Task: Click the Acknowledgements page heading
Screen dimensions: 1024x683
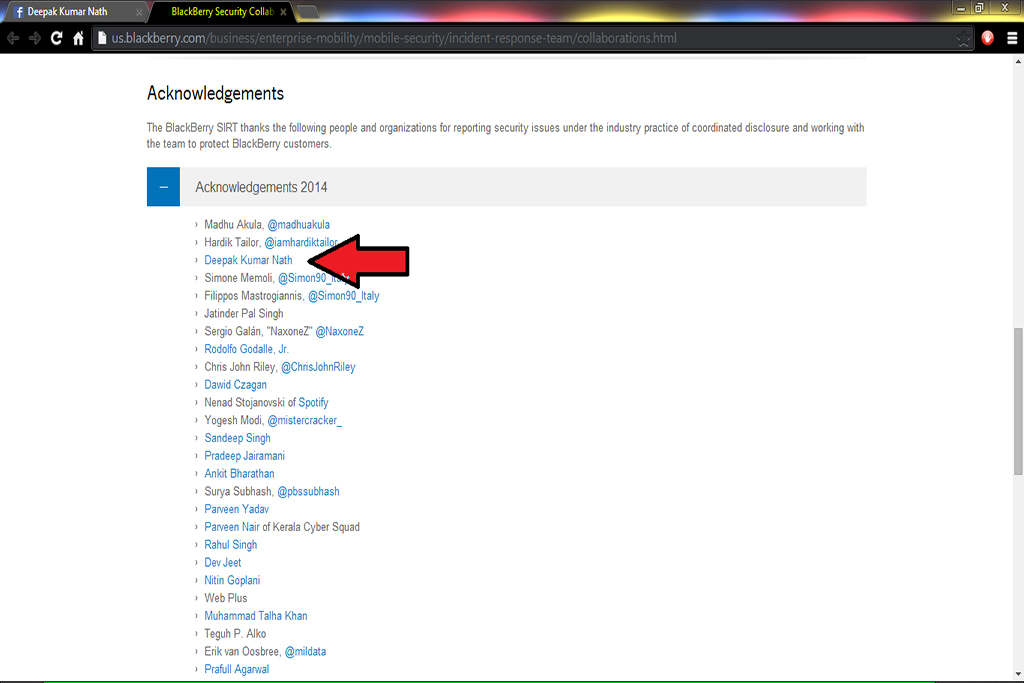Action: [x=215, y=93]
